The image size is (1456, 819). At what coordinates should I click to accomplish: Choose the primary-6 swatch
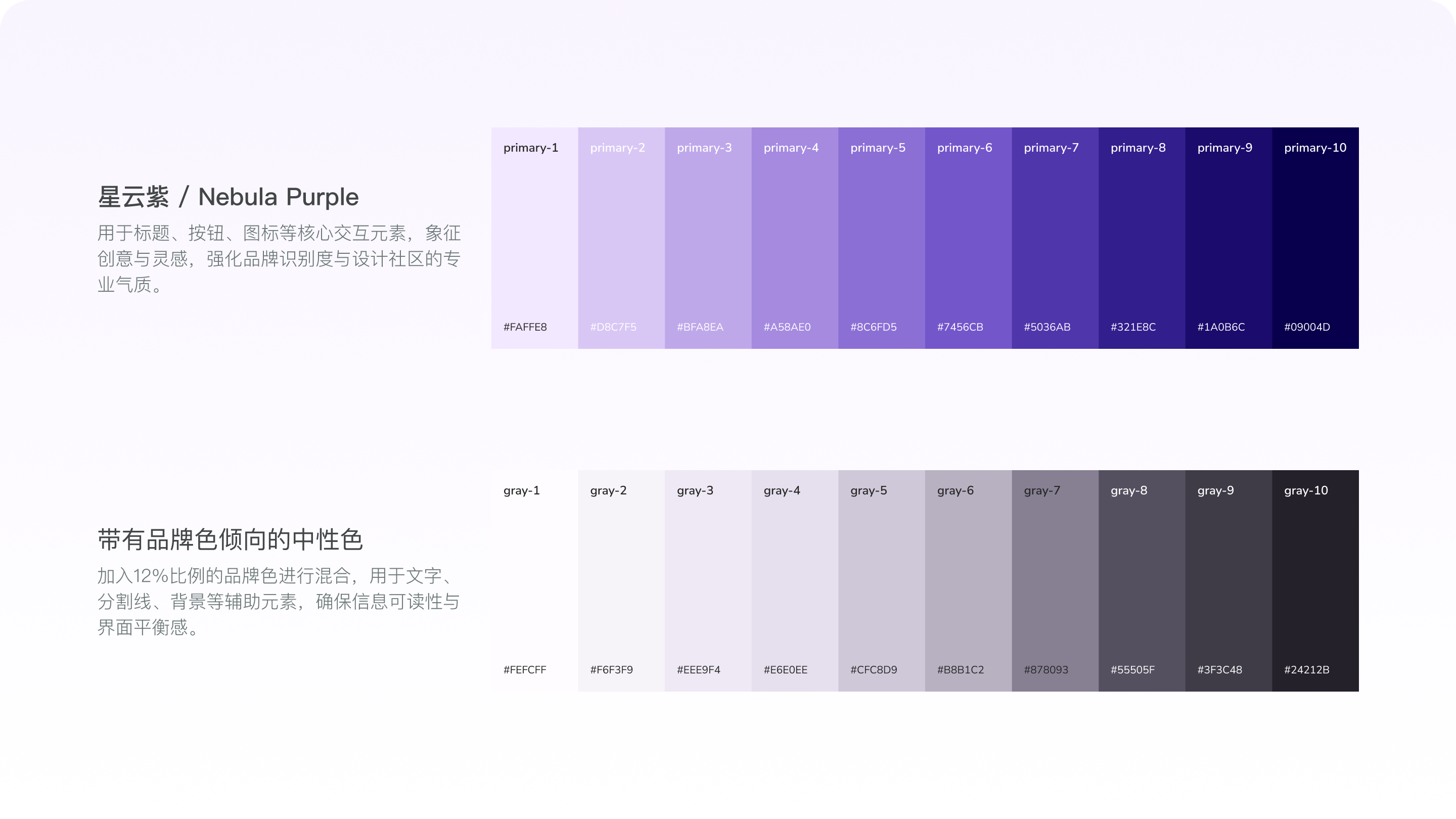pos(969,238)
